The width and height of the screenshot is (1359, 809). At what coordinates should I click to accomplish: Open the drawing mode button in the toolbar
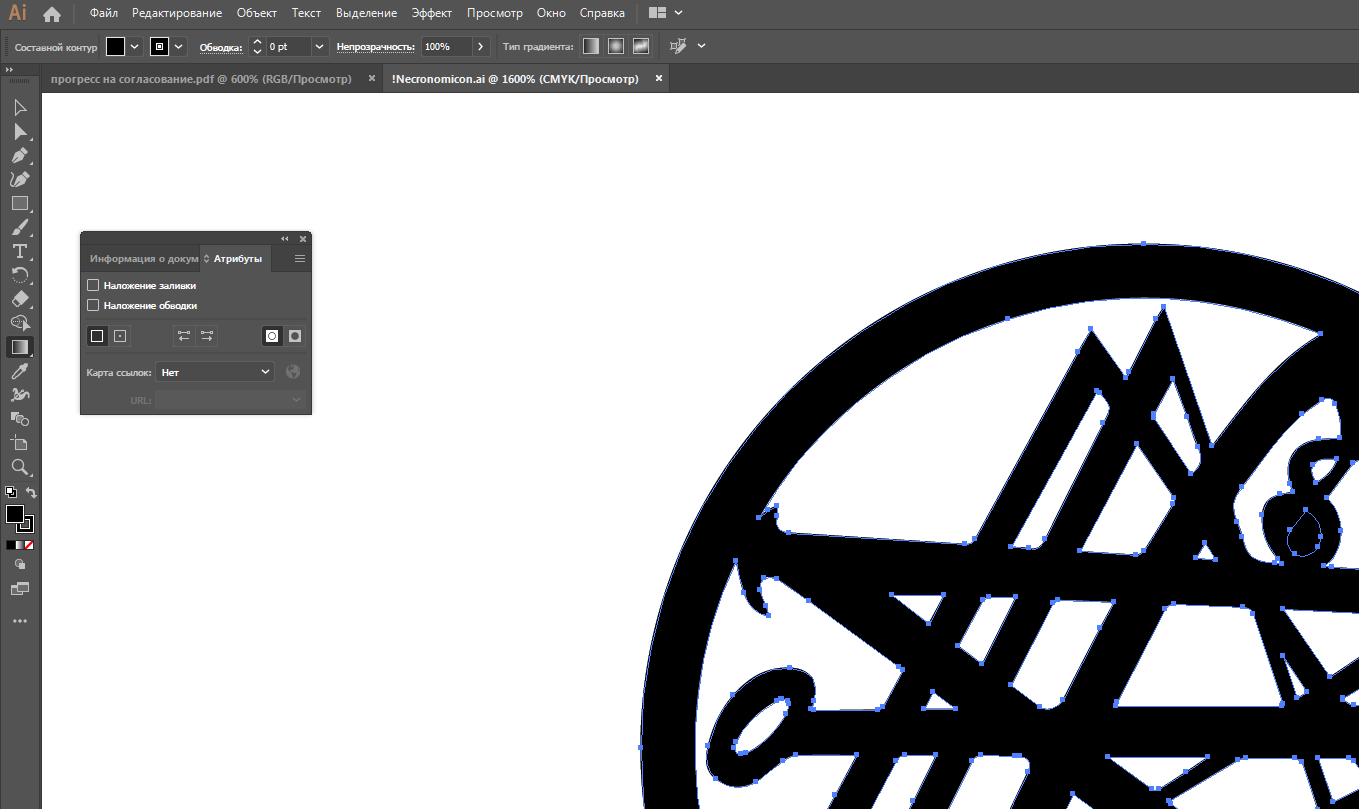pyautogui.click(x=20, y=565)
